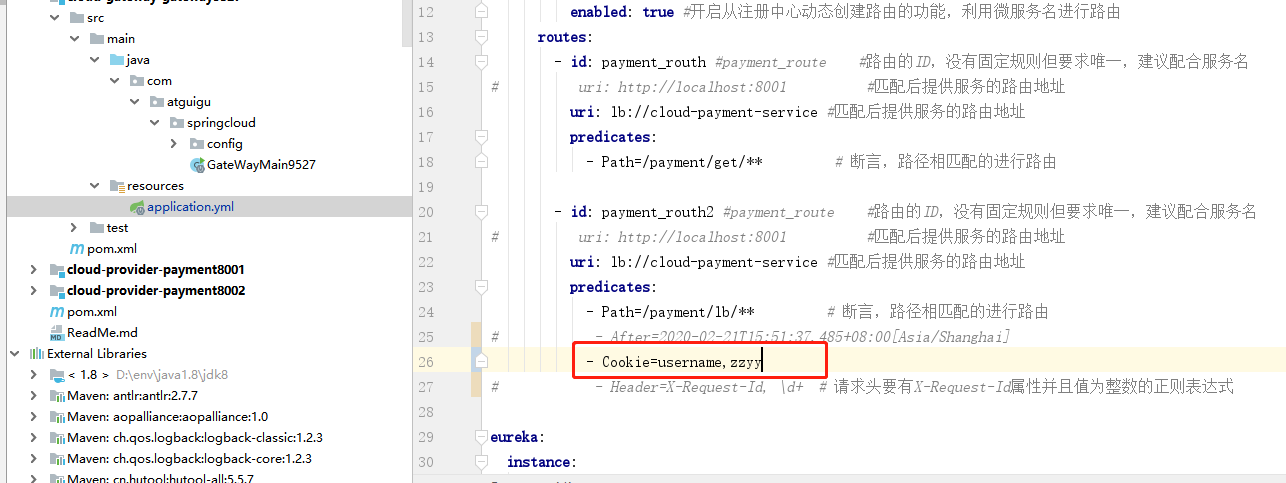Collapse the springcloud package arrow
This screenshot has width=1286, height=483.
154,123
